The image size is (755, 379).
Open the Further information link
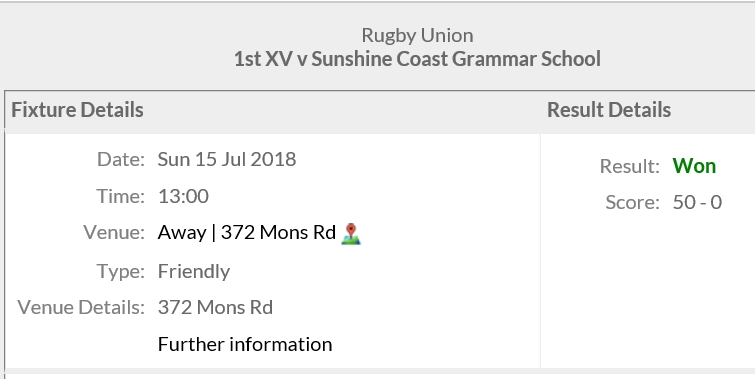pyautogui.click(x=245, y=344)
